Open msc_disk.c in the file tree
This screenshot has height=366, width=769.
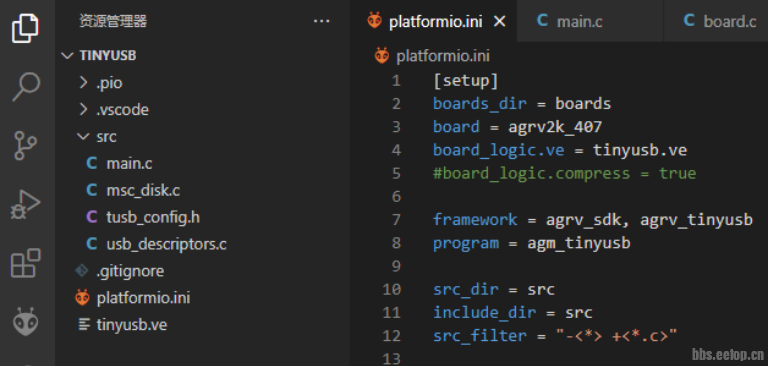click(x=143, y=190)
